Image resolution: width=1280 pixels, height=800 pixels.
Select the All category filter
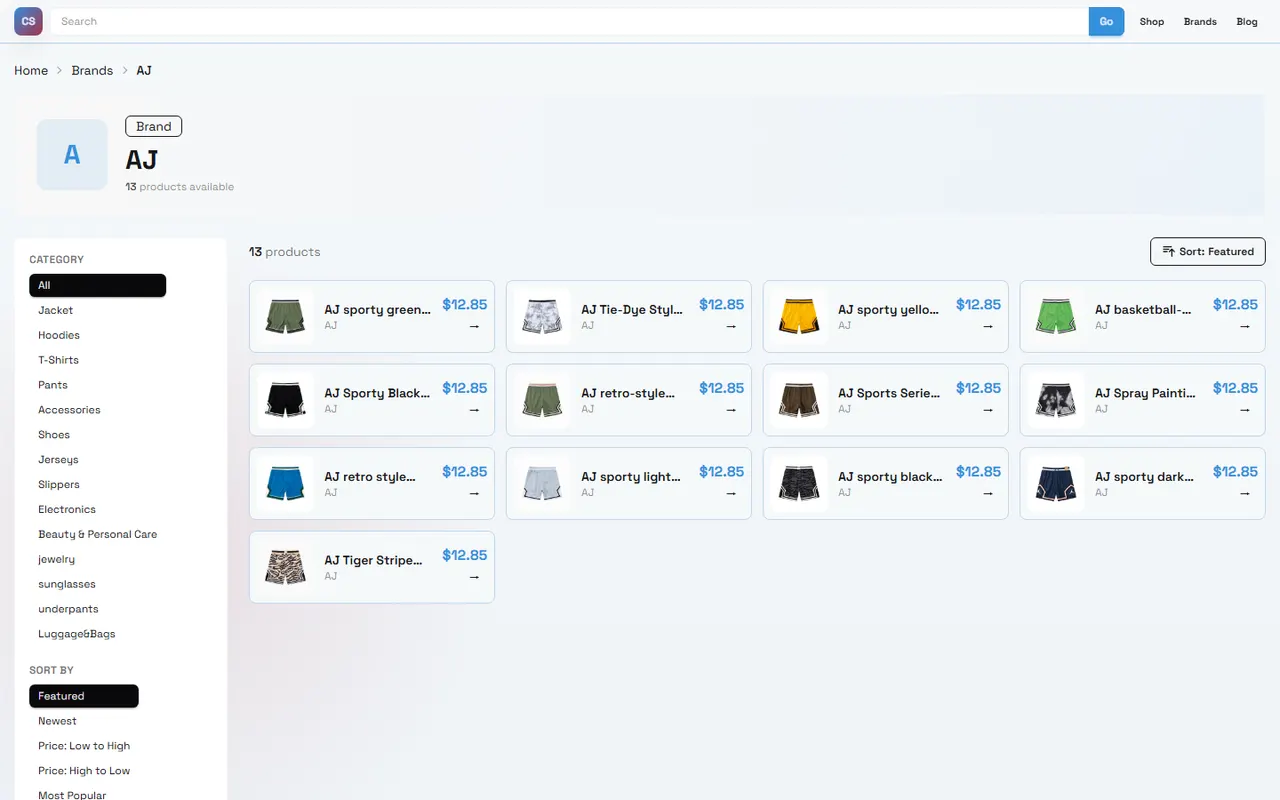[x=97, y=285]
